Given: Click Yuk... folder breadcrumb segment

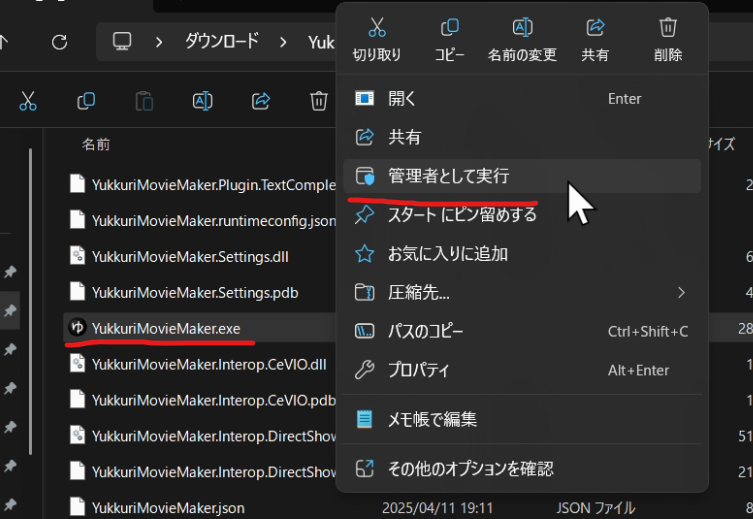Looking at the screenshot, I should (321, 42).
